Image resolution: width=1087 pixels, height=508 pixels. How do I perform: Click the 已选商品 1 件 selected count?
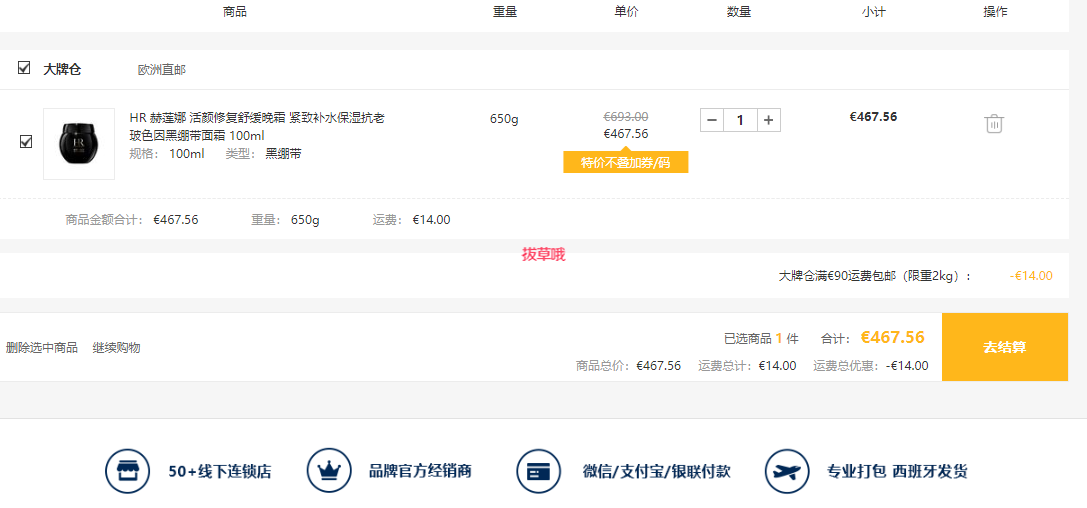tap(761, 339)
